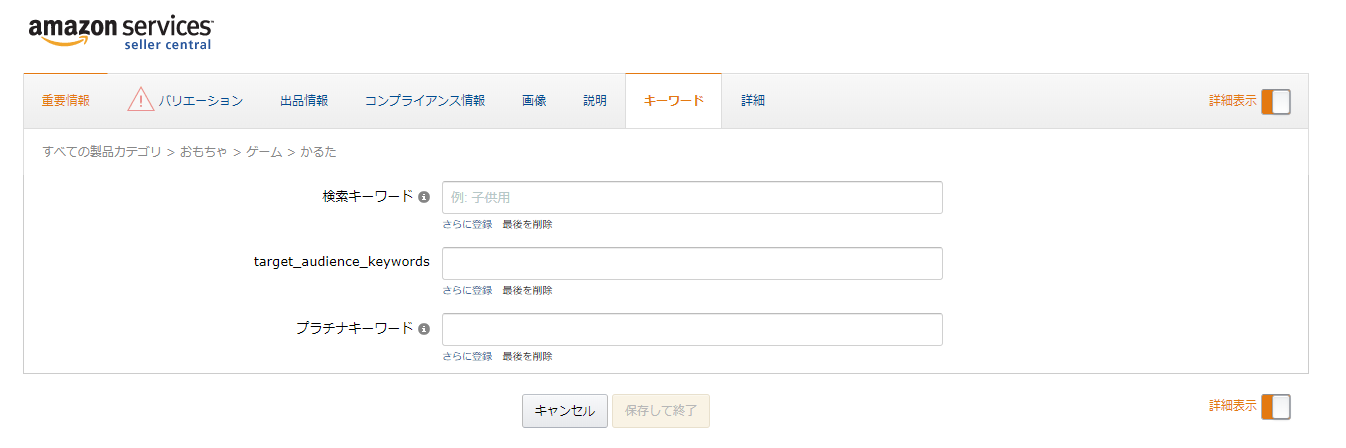Switch to the 出品情報 tab

tap(304, 101)
